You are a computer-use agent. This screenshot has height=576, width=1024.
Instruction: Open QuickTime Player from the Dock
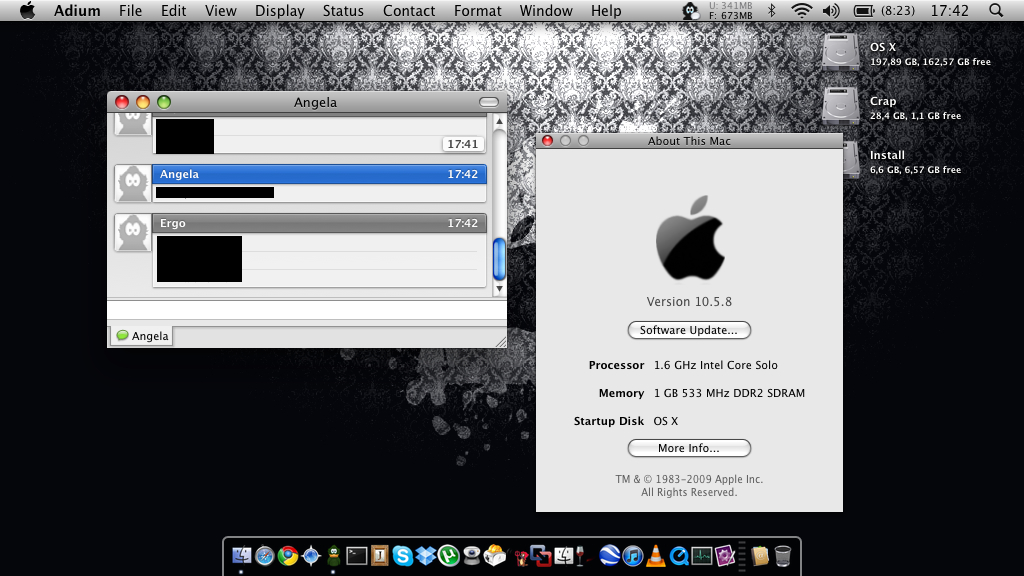[x=679, y=556]
